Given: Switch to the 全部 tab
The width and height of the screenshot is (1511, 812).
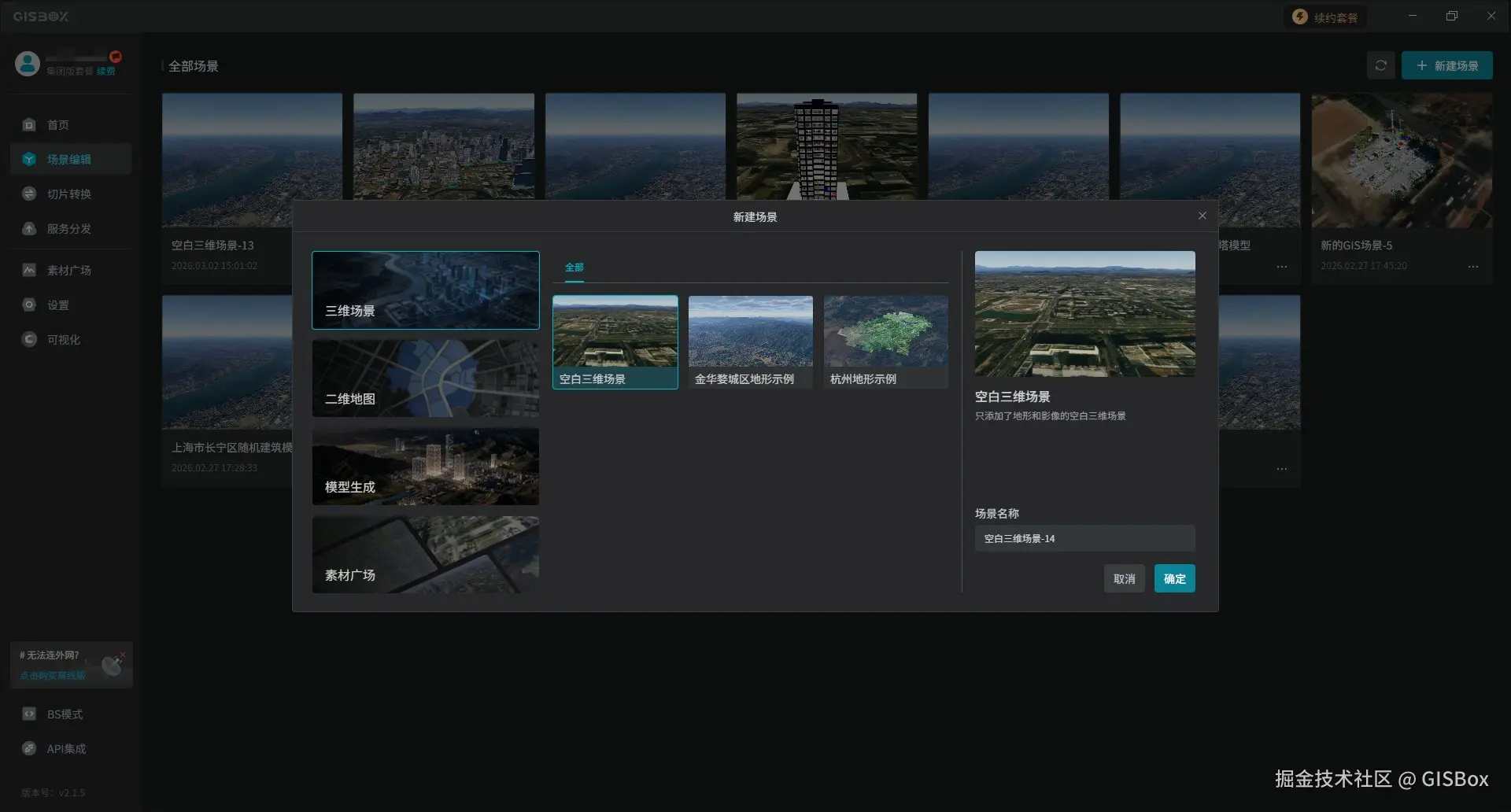Looking at the screenshot, I should [x=574, y=268].
